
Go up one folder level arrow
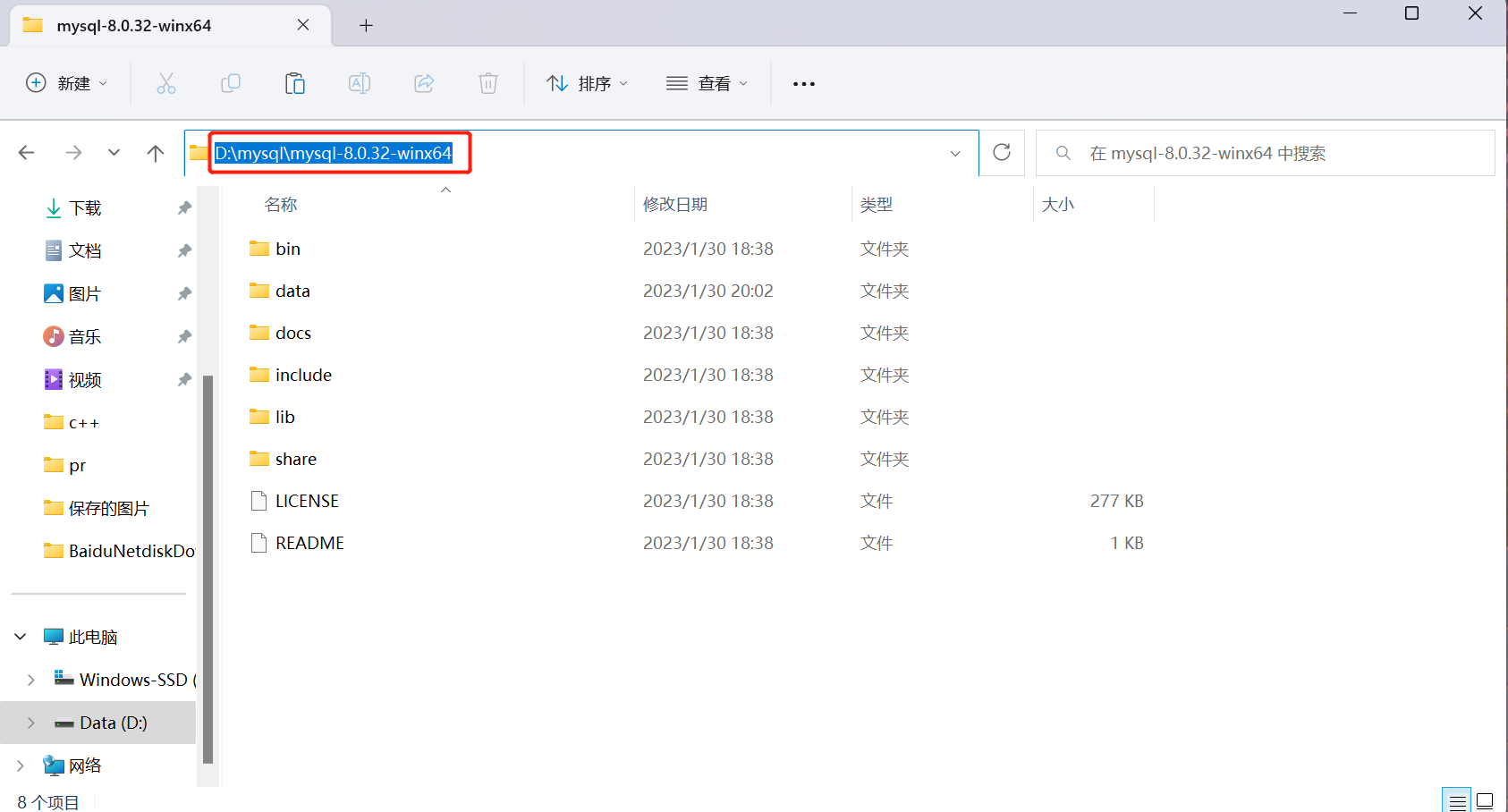(156, 153)
